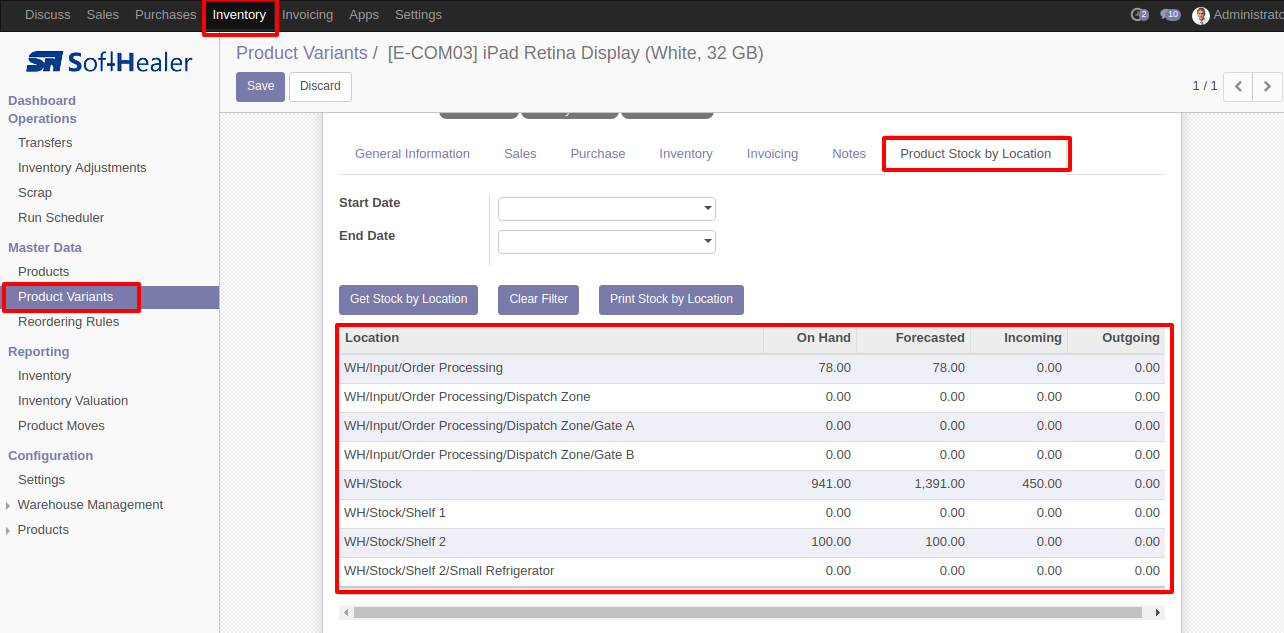Viewport: 1284px width, 633px height.
Task: Open the icon with badge 2 in top bar
Action: point(1139,15)
